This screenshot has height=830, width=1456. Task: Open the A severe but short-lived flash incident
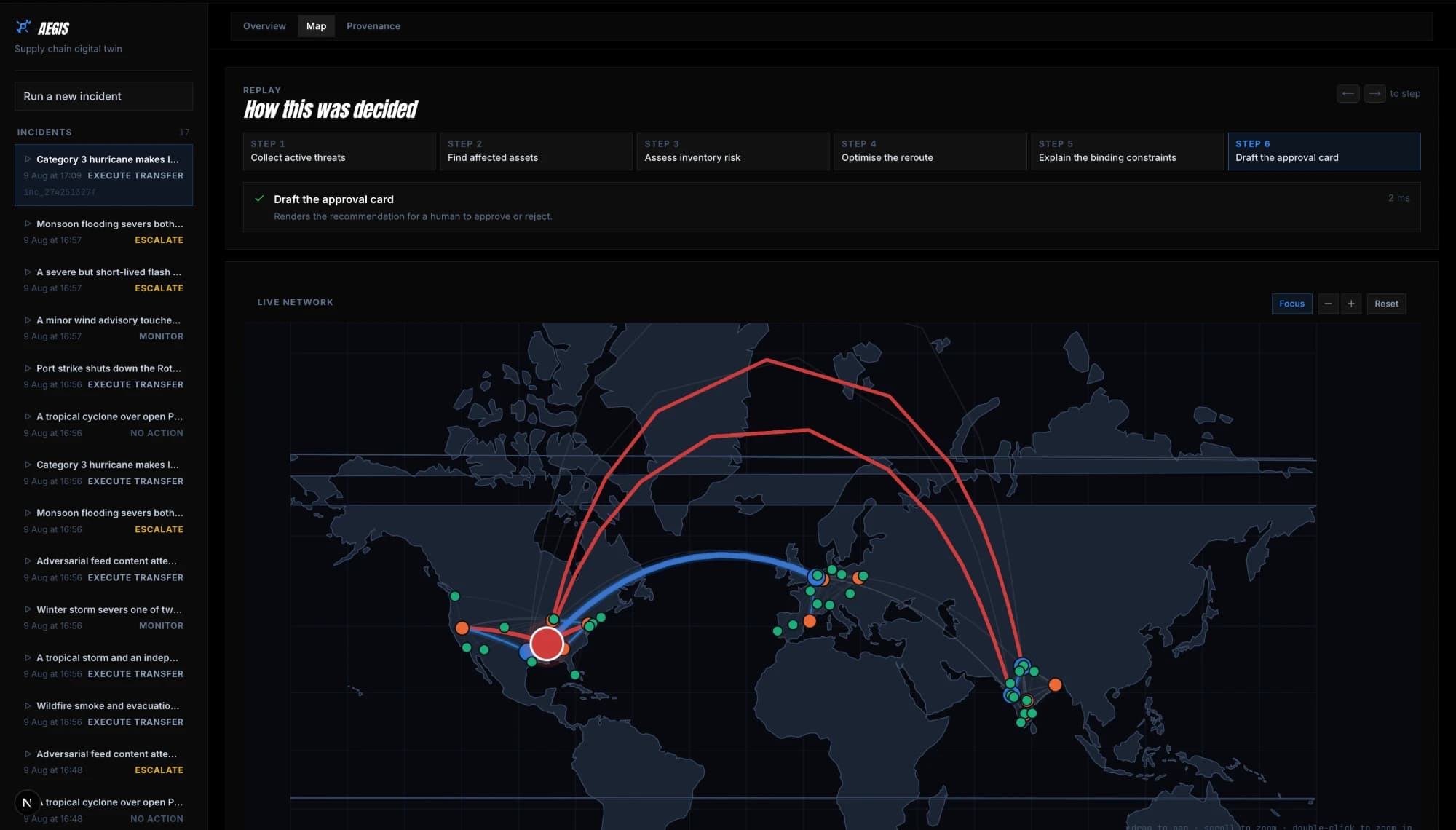coord(103,280)
